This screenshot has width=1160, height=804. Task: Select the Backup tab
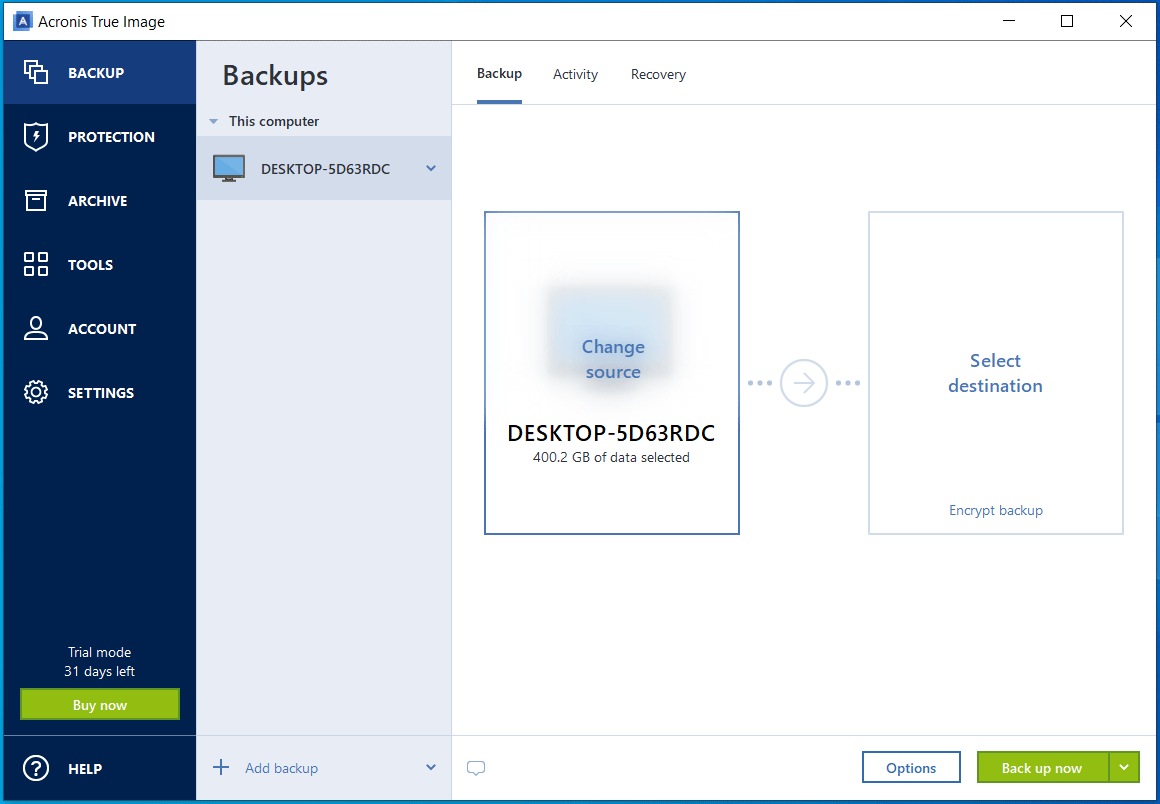point(499,73)
